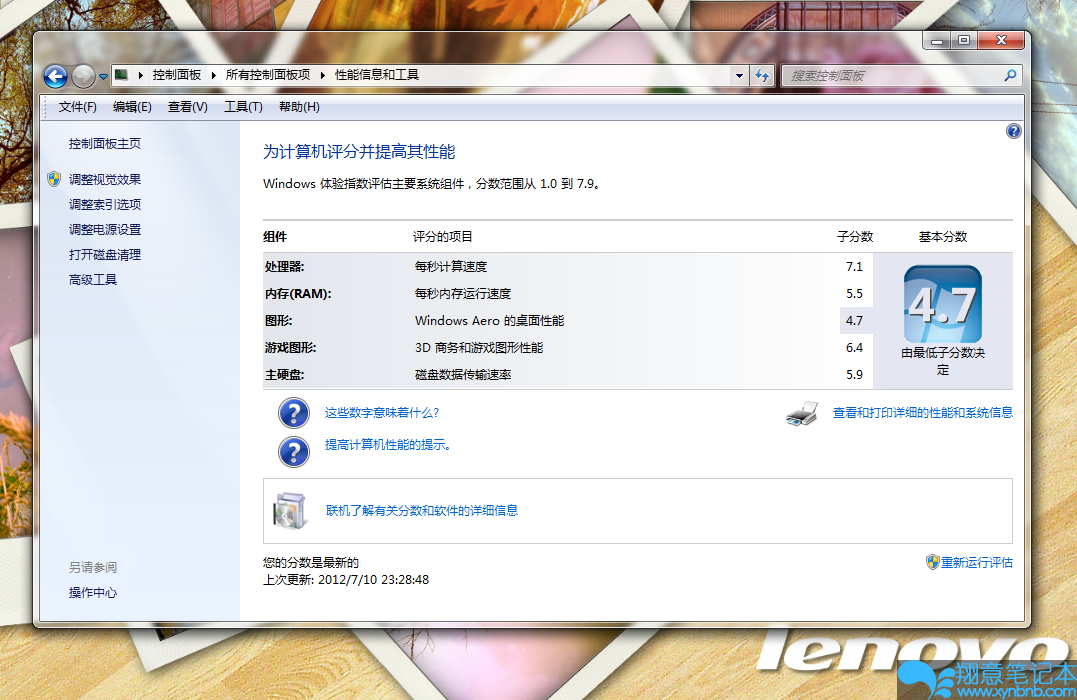The image size is (1077, 700).
Task: Open 高级工具 link
Action: tap(93, 280)
